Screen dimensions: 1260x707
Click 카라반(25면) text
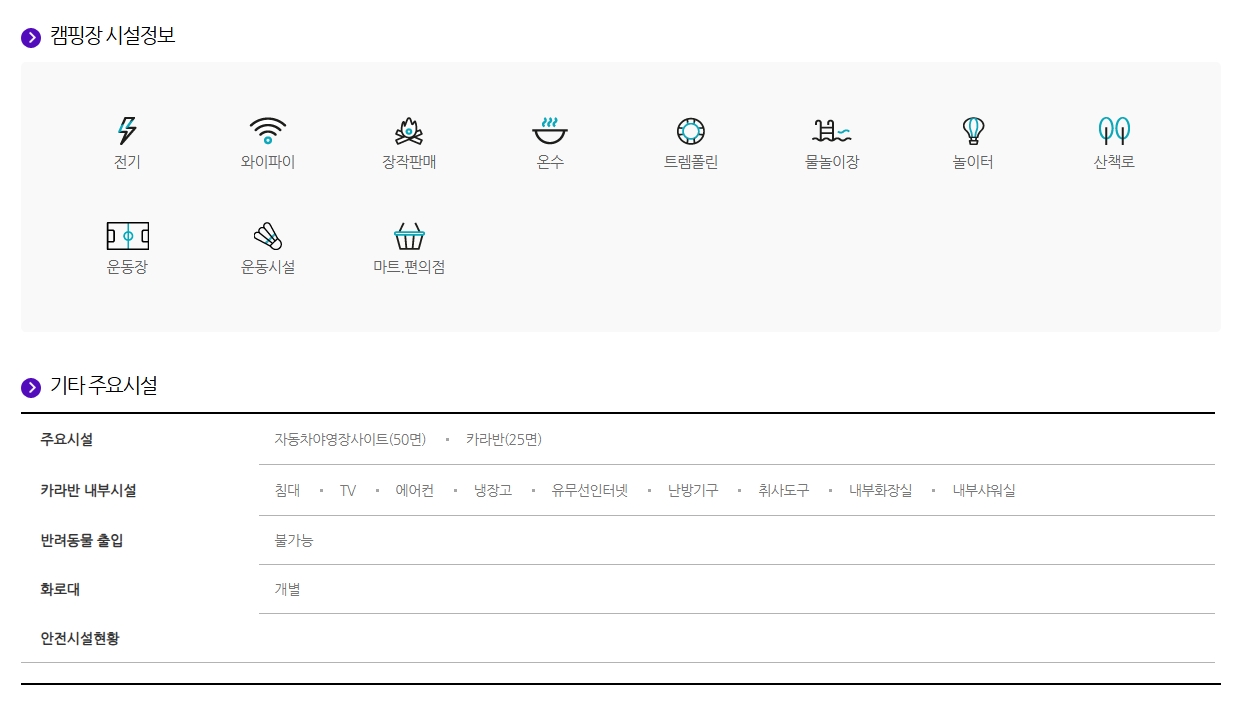pos(504,439)
